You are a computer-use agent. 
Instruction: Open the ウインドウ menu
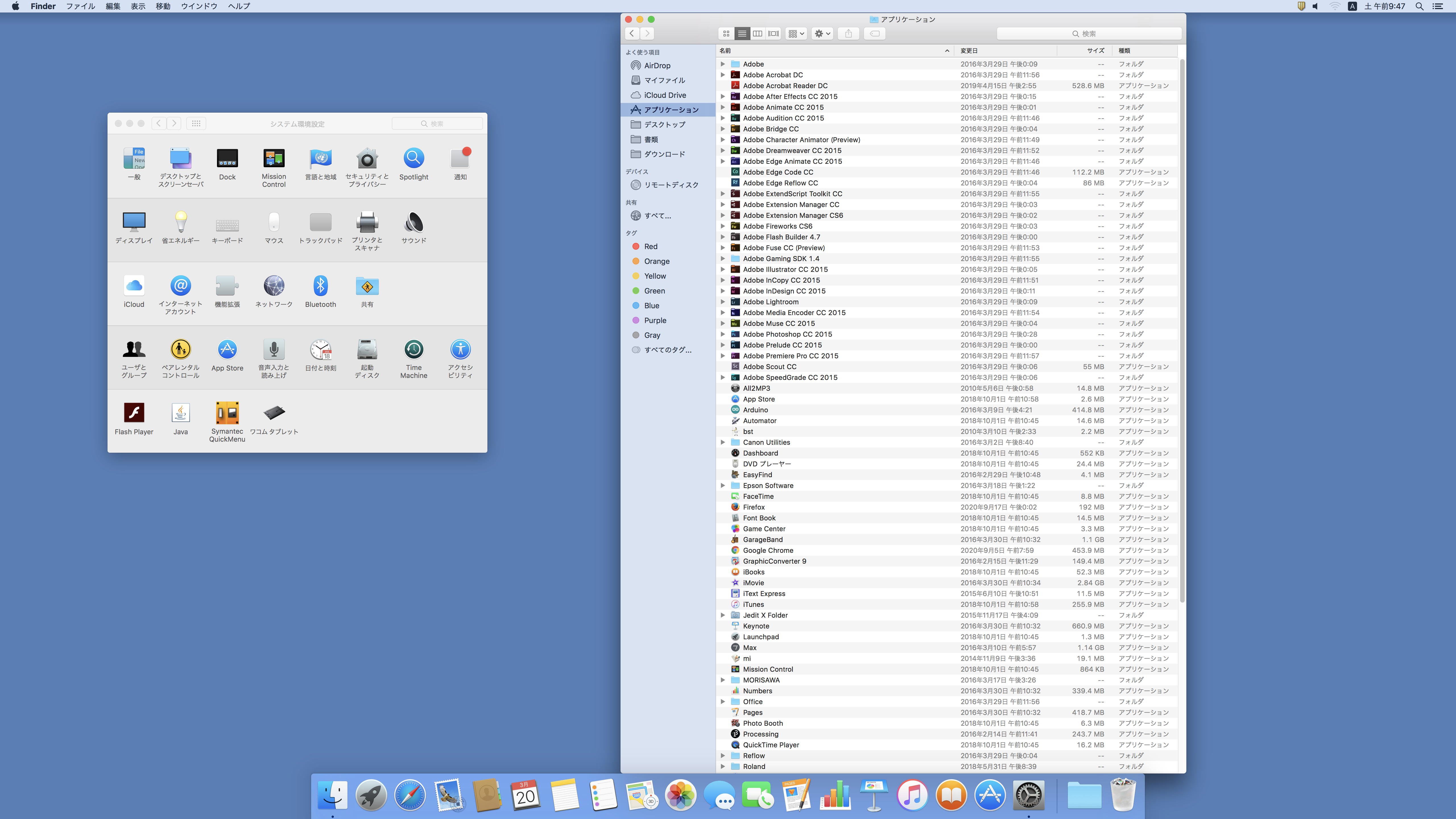pyautogui.click(x=199, y=6)
